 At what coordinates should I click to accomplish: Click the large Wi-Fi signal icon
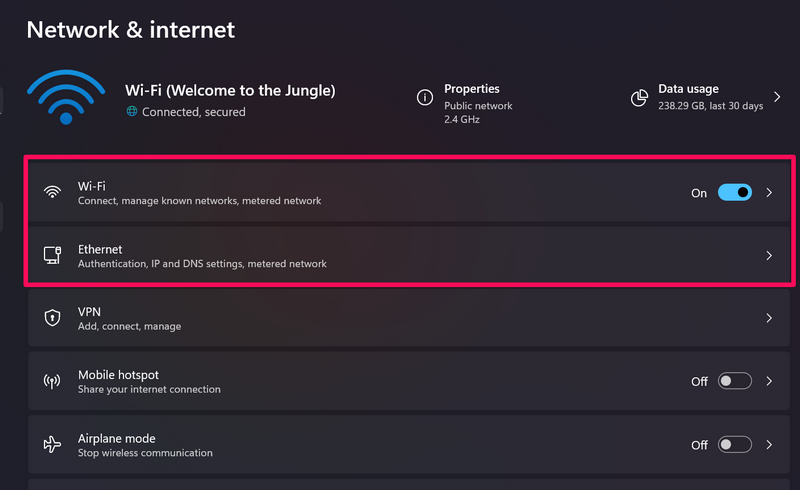coord(65,97)
